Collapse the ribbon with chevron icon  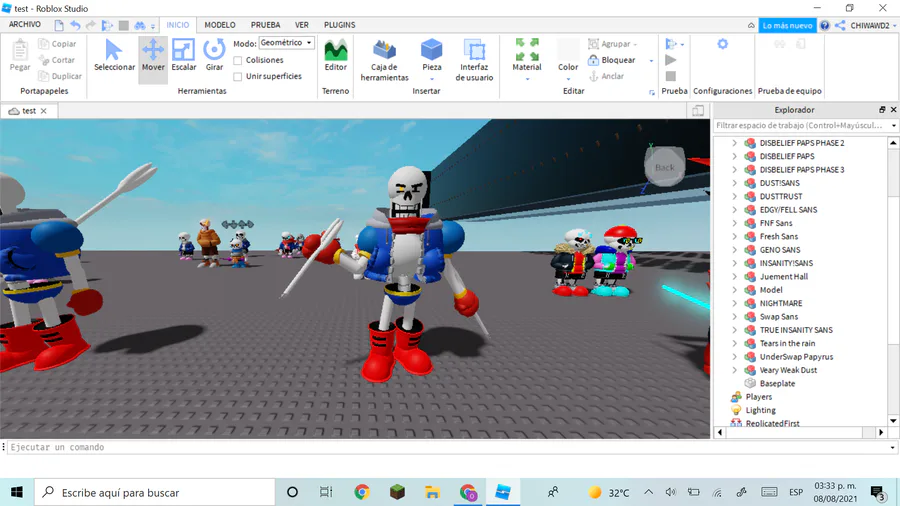tap(751, 25)
